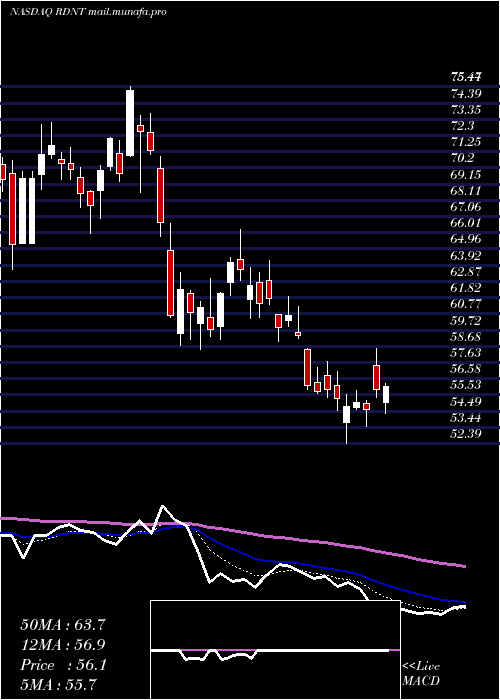Click the 75.47 price label

pos(467,77)
